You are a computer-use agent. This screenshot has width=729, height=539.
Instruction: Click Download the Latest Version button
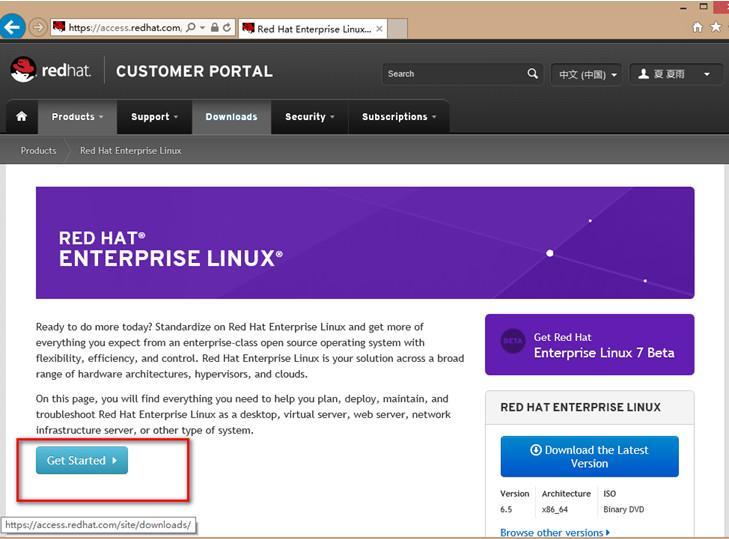(589, 456)
